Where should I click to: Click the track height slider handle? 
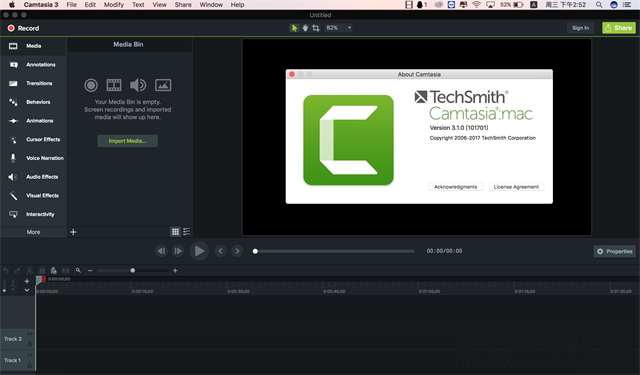(4, 291)
